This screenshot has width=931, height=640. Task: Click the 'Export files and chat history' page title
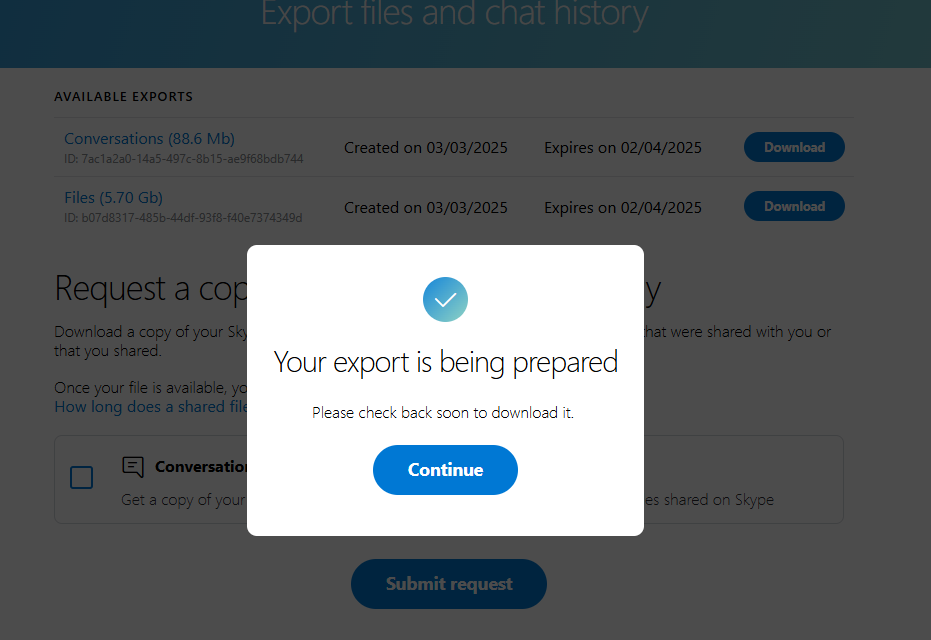click(454, 13)
